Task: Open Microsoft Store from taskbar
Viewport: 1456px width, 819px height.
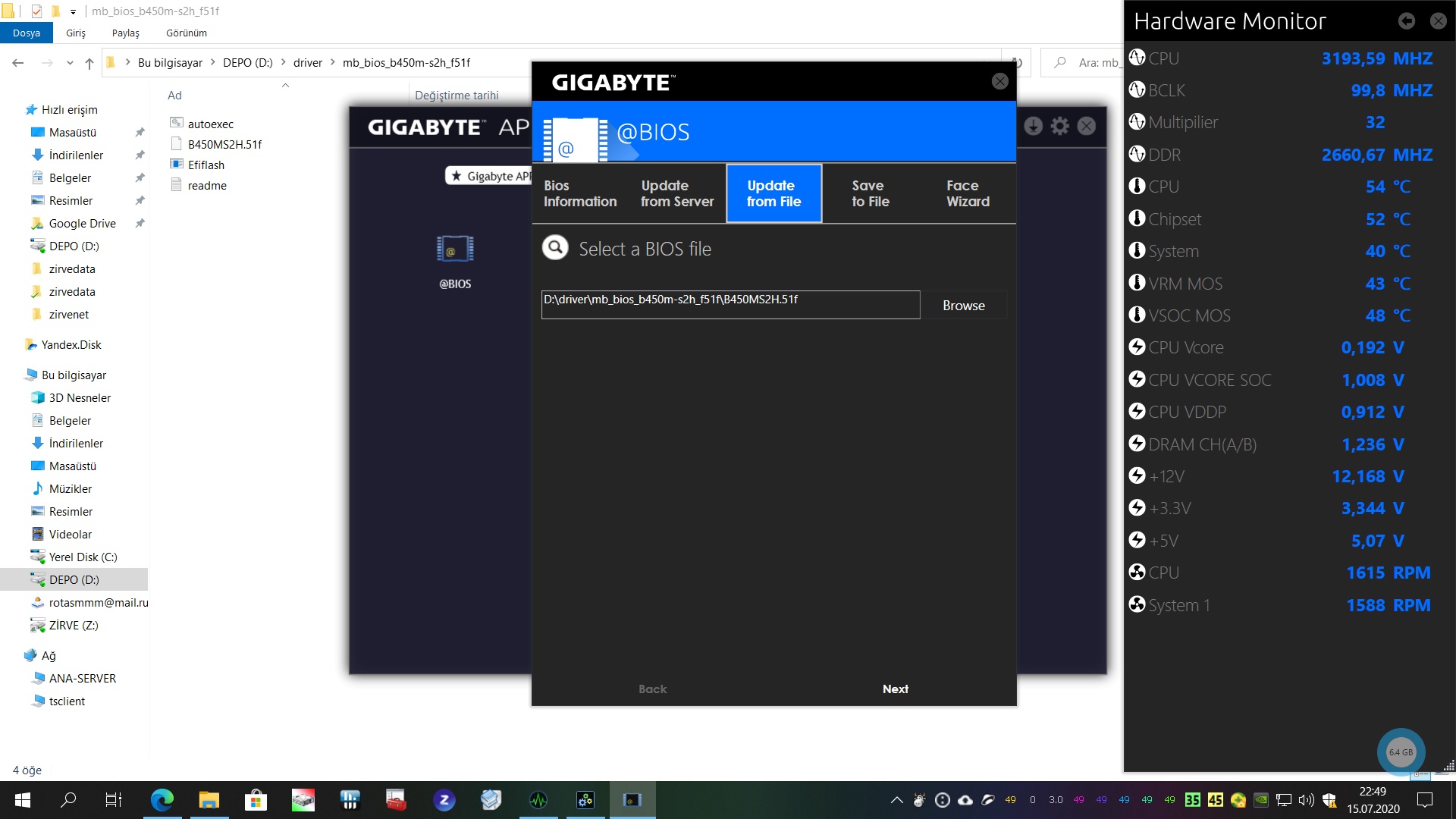Action: 256,799
